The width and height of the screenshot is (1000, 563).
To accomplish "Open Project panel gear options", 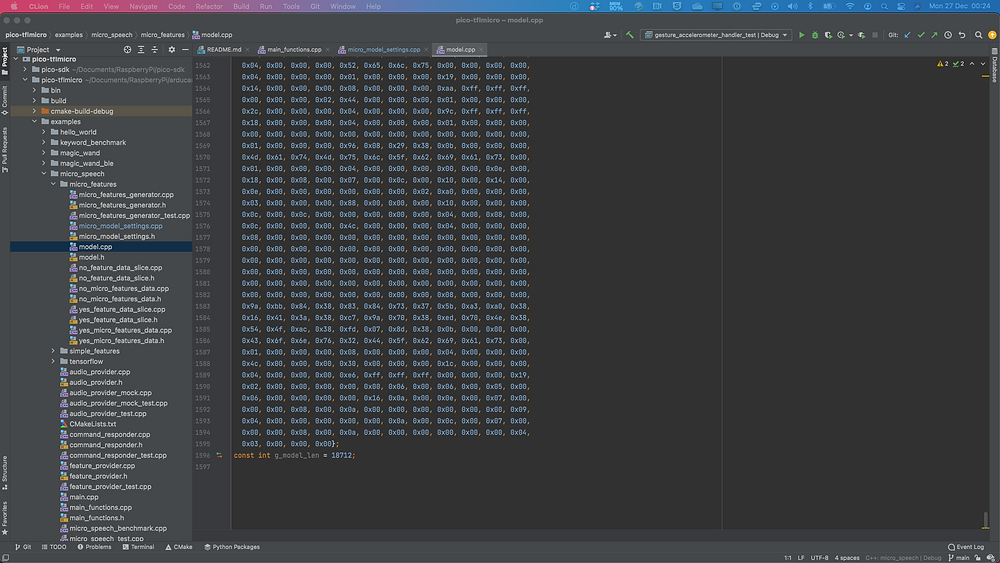I will click(172, 50).
